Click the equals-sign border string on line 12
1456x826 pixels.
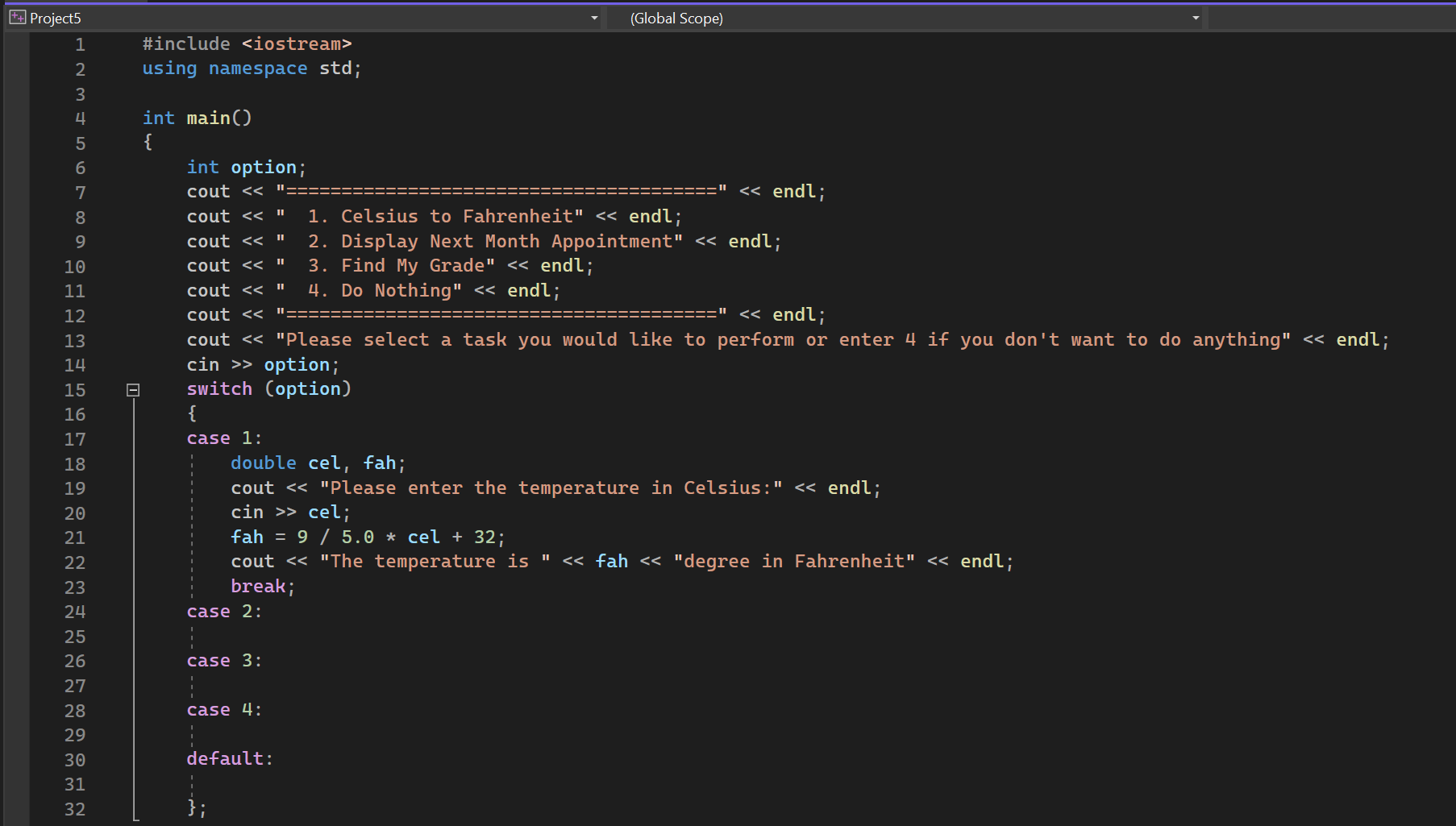[501, 315]
